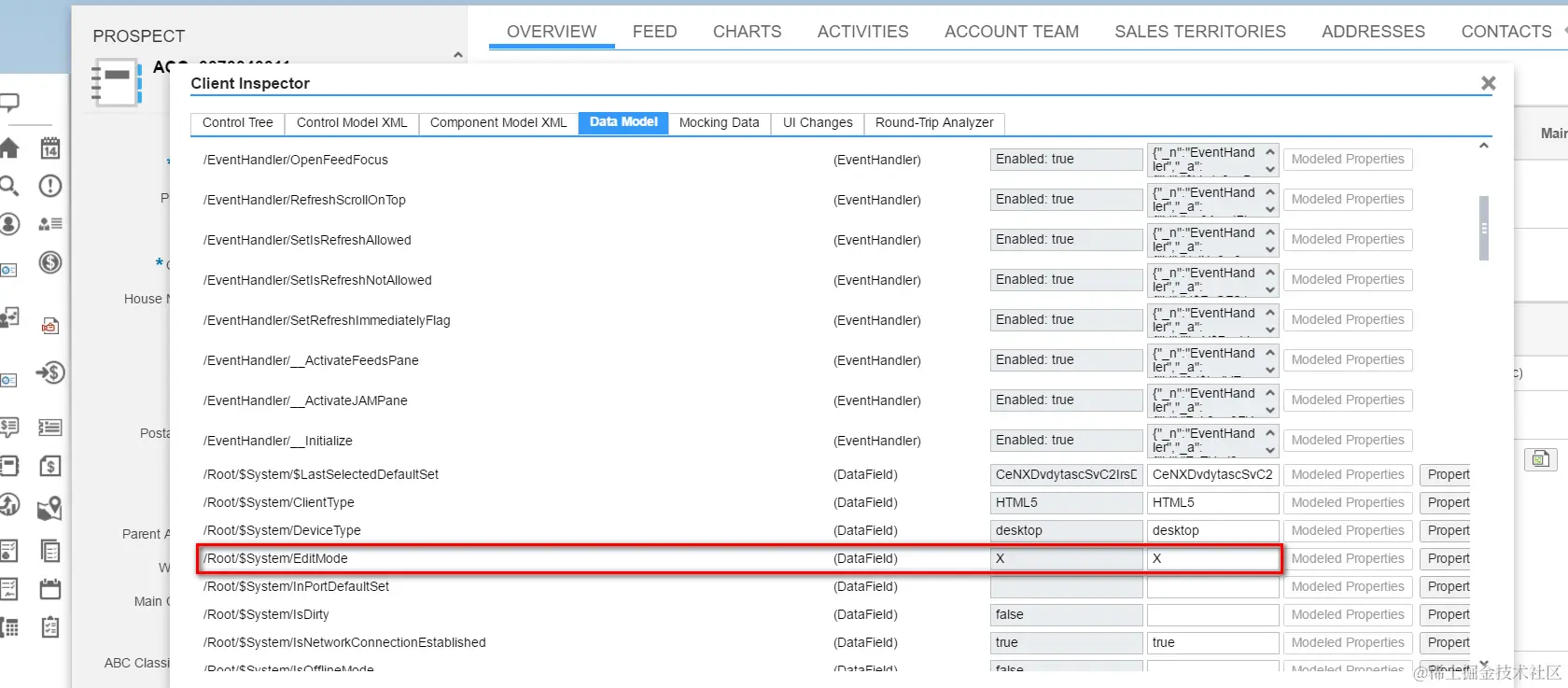Edit the white IsNetworkConnectionEstablished true field
Viewport: 1568px width, 688px height.
(x=1212, y=642)
